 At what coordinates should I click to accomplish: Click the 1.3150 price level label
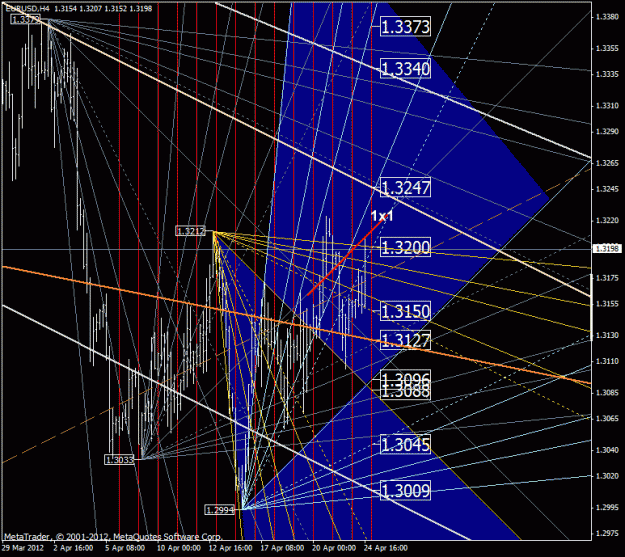405,311
